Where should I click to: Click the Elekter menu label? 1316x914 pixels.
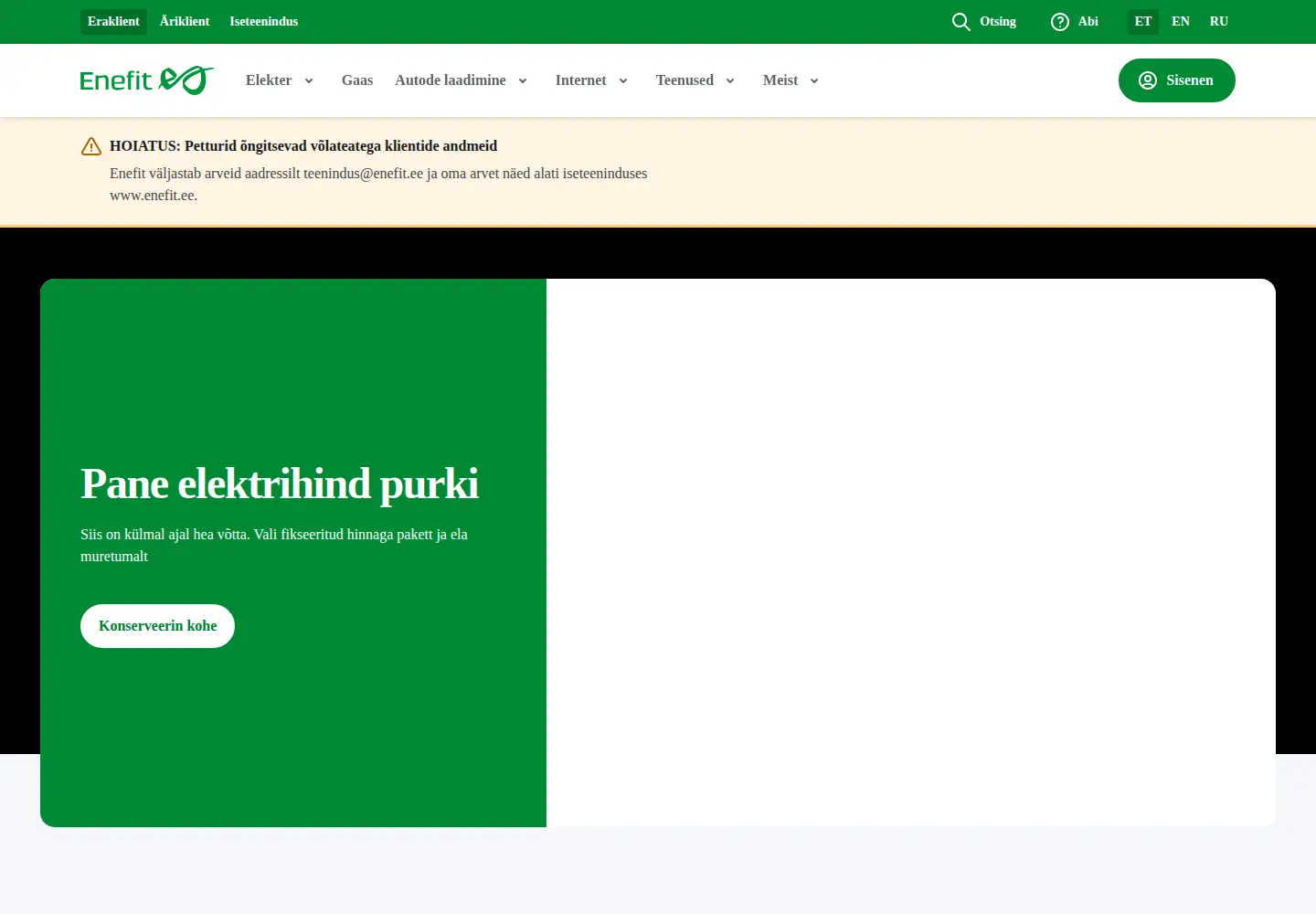(x=269, y=80)
